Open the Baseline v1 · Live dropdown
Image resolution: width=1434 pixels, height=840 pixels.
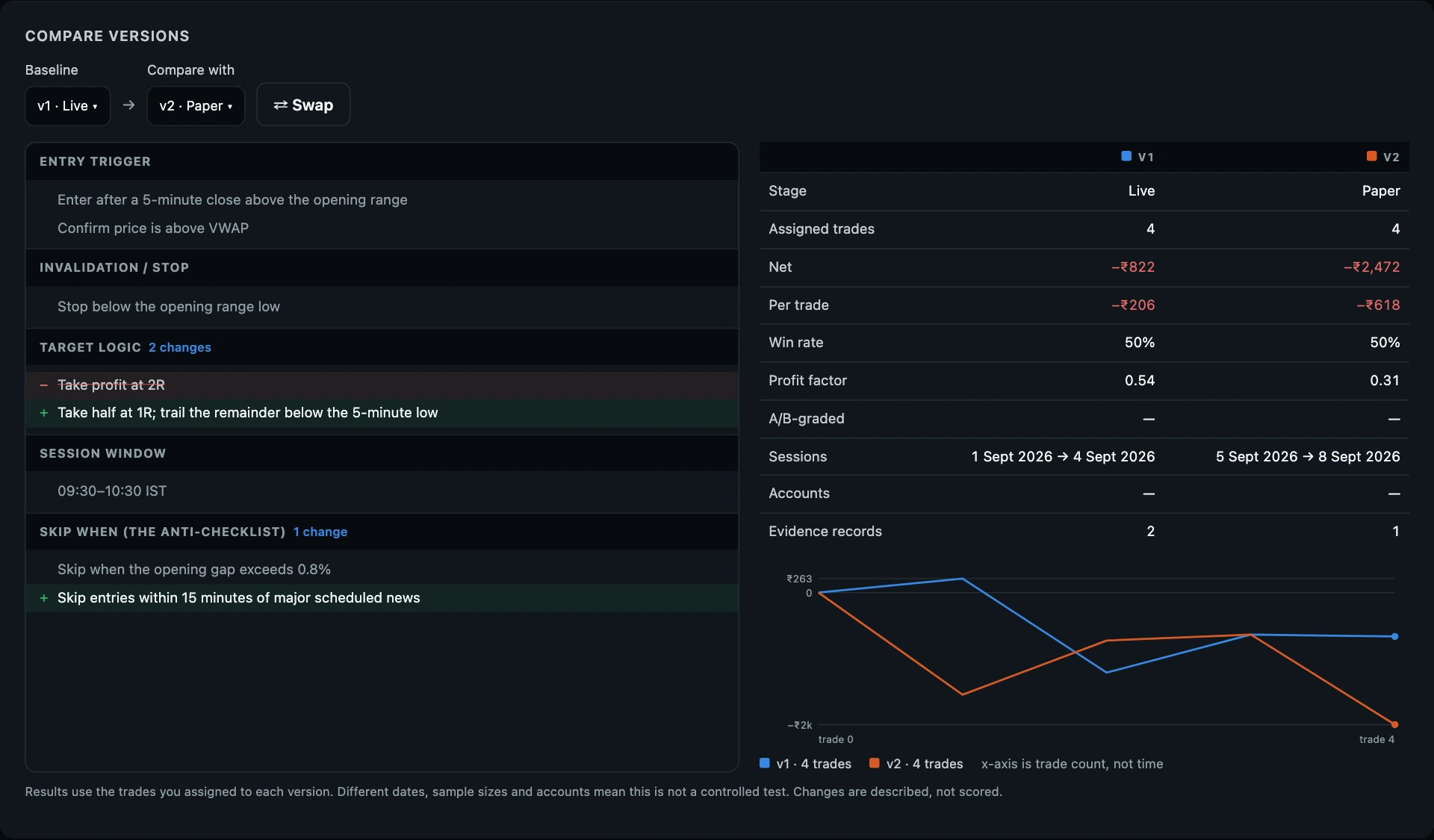coord(67,105)
